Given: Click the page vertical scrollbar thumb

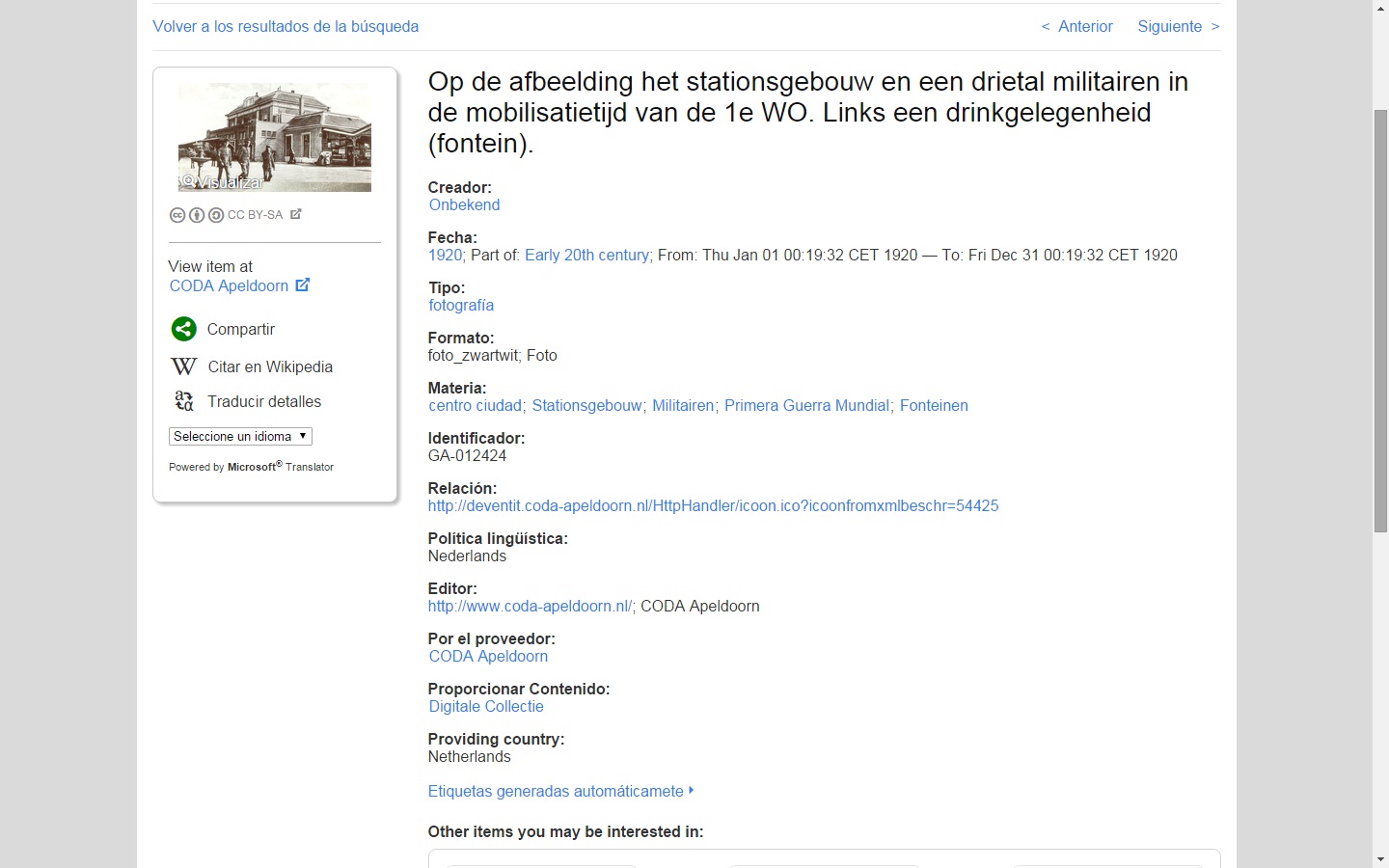Looking at the screenshot, I should tap(1380, 320).
